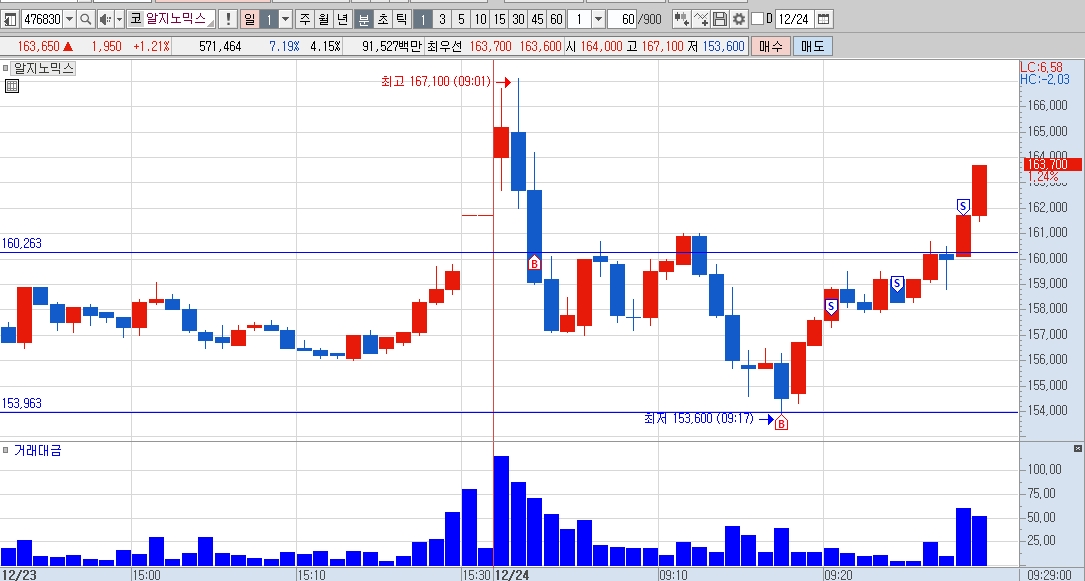This screenshot has height=581, width=1085.
Task: Click the speaker sound alert icon
Action: point(104,19)
